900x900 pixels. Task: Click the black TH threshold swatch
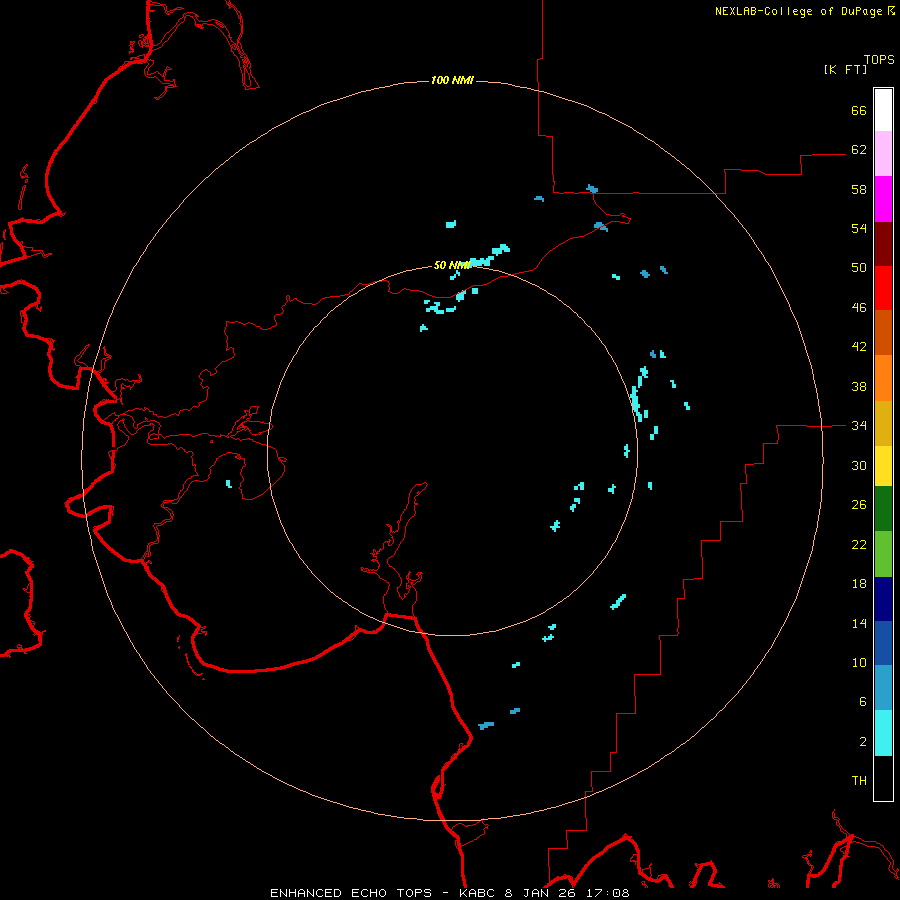tap(883, 778)
